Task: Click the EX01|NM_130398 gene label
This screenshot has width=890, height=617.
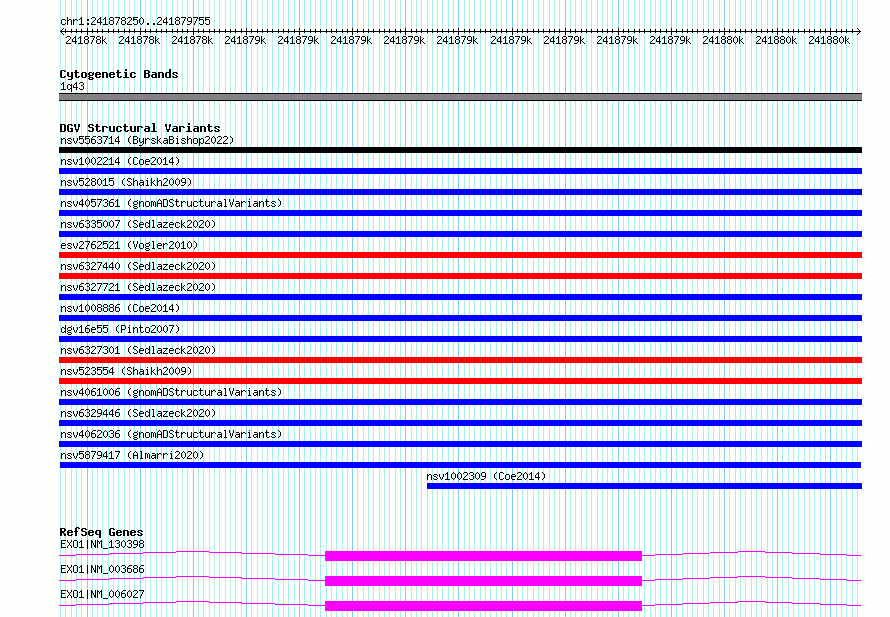Action: (102, 544)
